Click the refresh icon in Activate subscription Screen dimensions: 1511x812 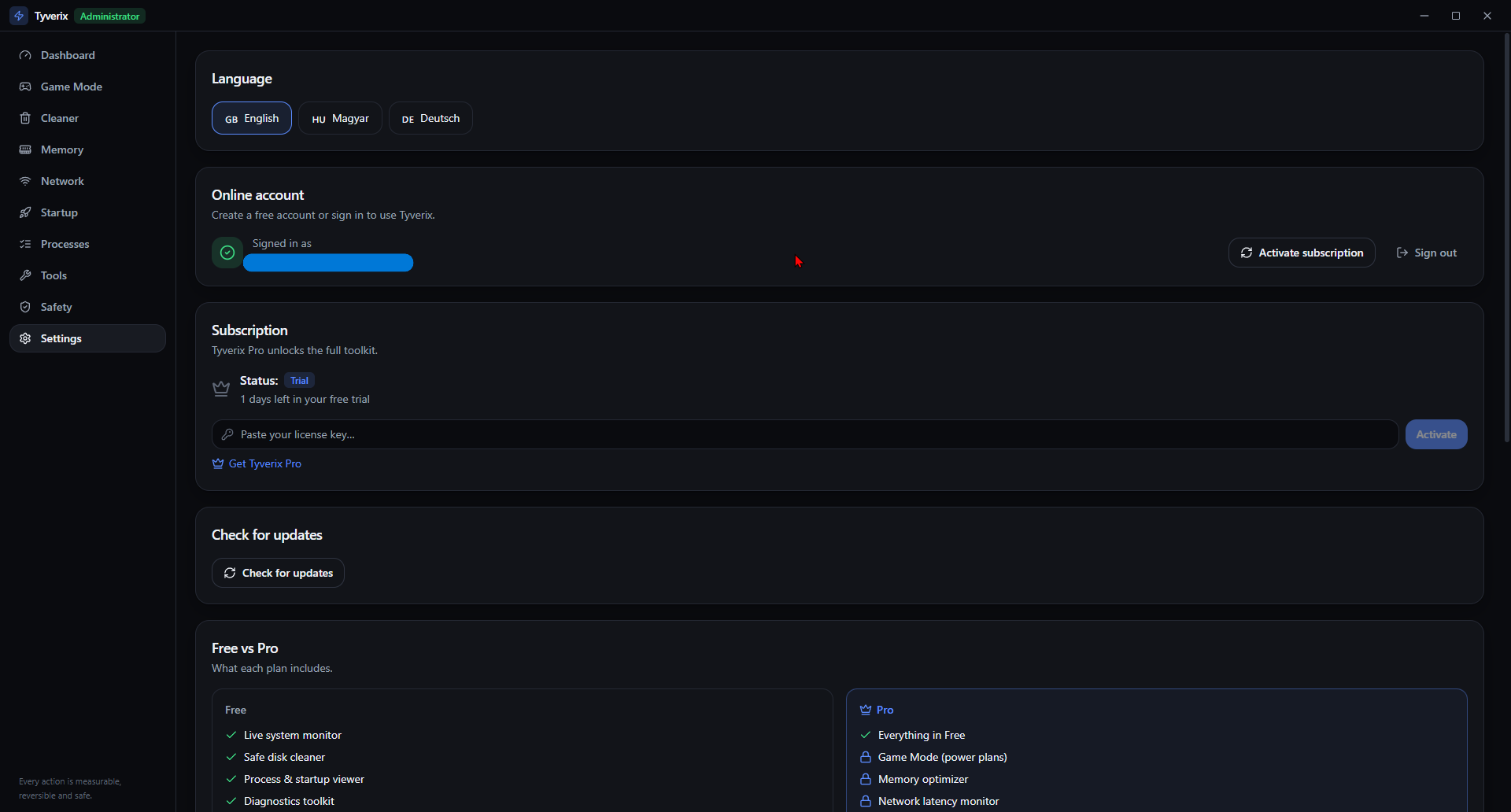pyautogui.click(x=1247, y=253)
